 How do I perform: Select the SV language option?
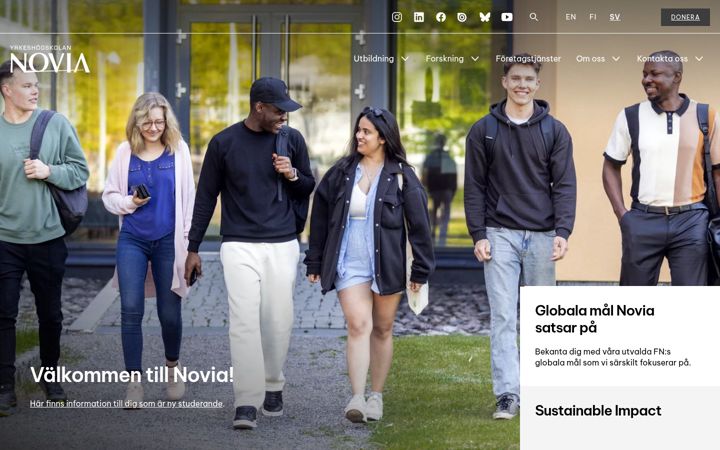[615, 17]
